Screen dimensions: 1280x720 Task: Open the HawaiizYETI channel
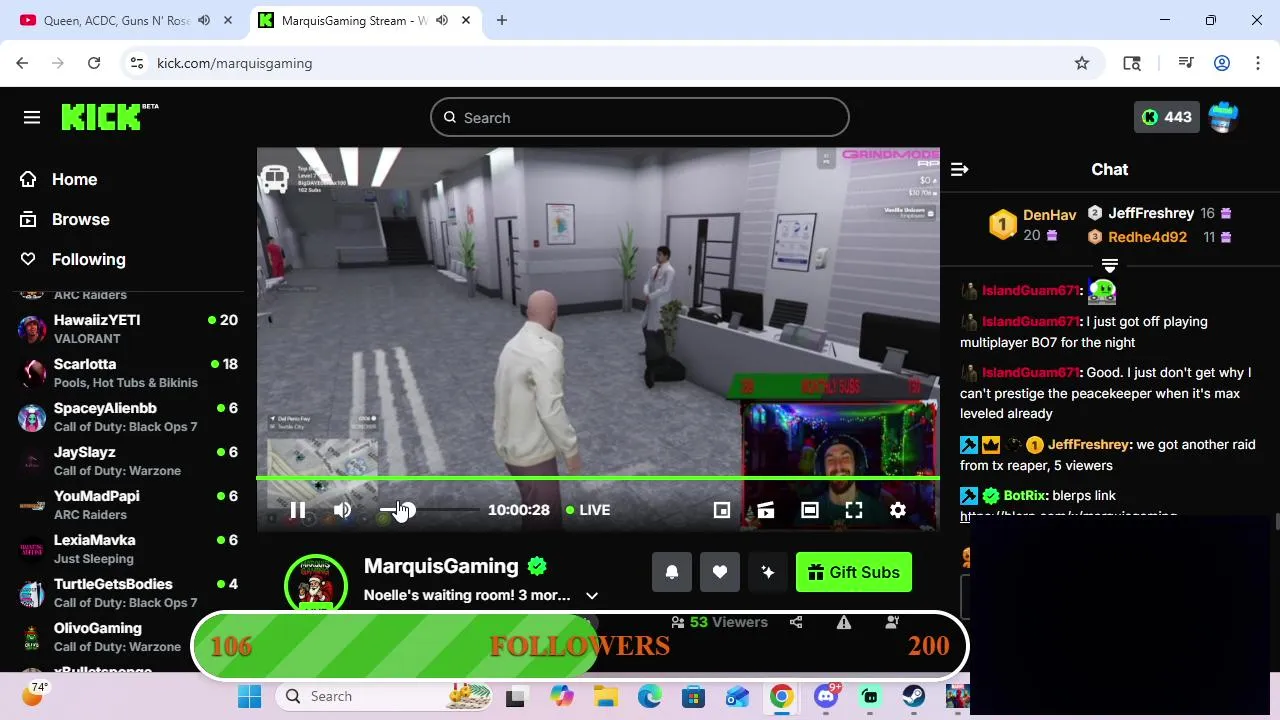128,329
